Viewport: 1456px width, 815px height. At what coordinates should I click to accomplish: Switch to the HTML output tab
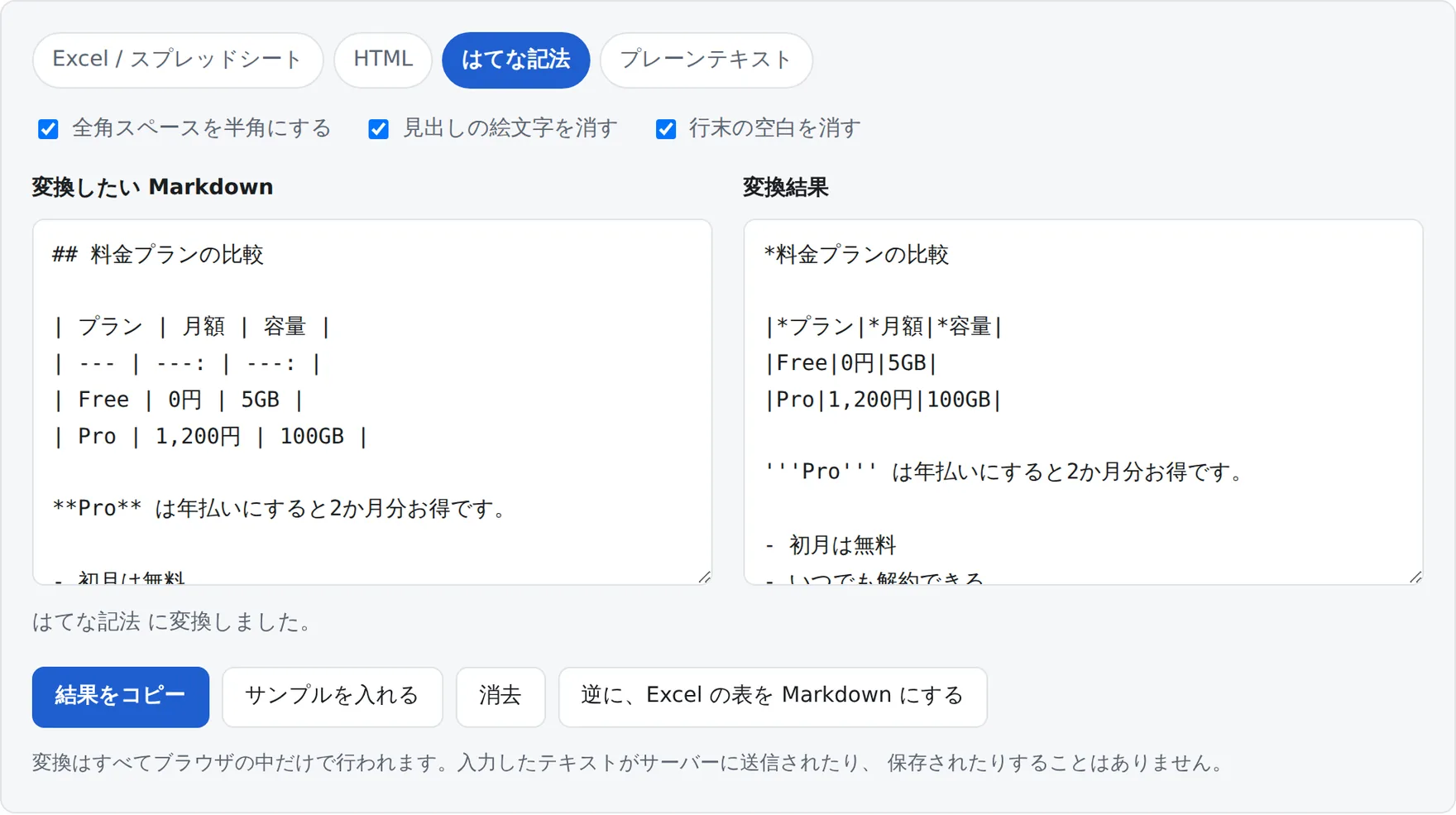(383, 60)
